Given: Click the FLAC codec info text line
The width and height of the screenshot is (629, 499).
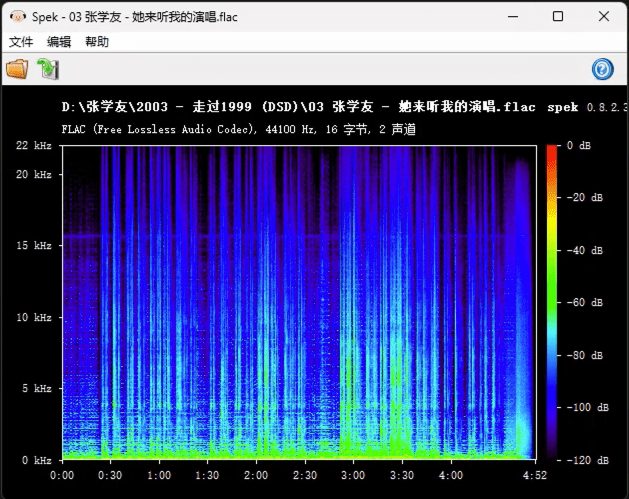Looking at the screenshot, I should pos(239,129).
